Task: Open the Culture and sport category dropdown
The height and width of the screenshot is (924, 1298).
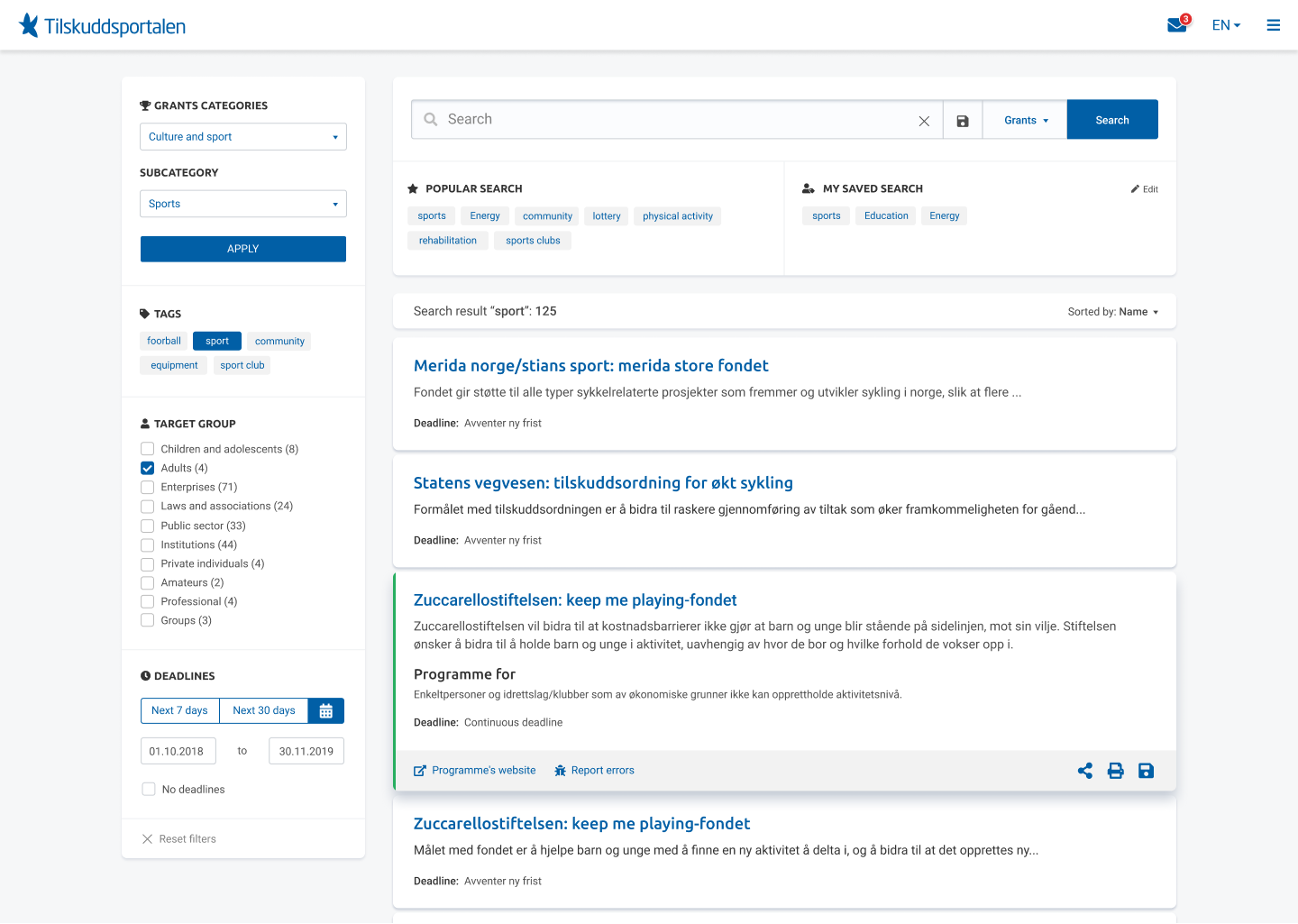Action: [243, 137]
